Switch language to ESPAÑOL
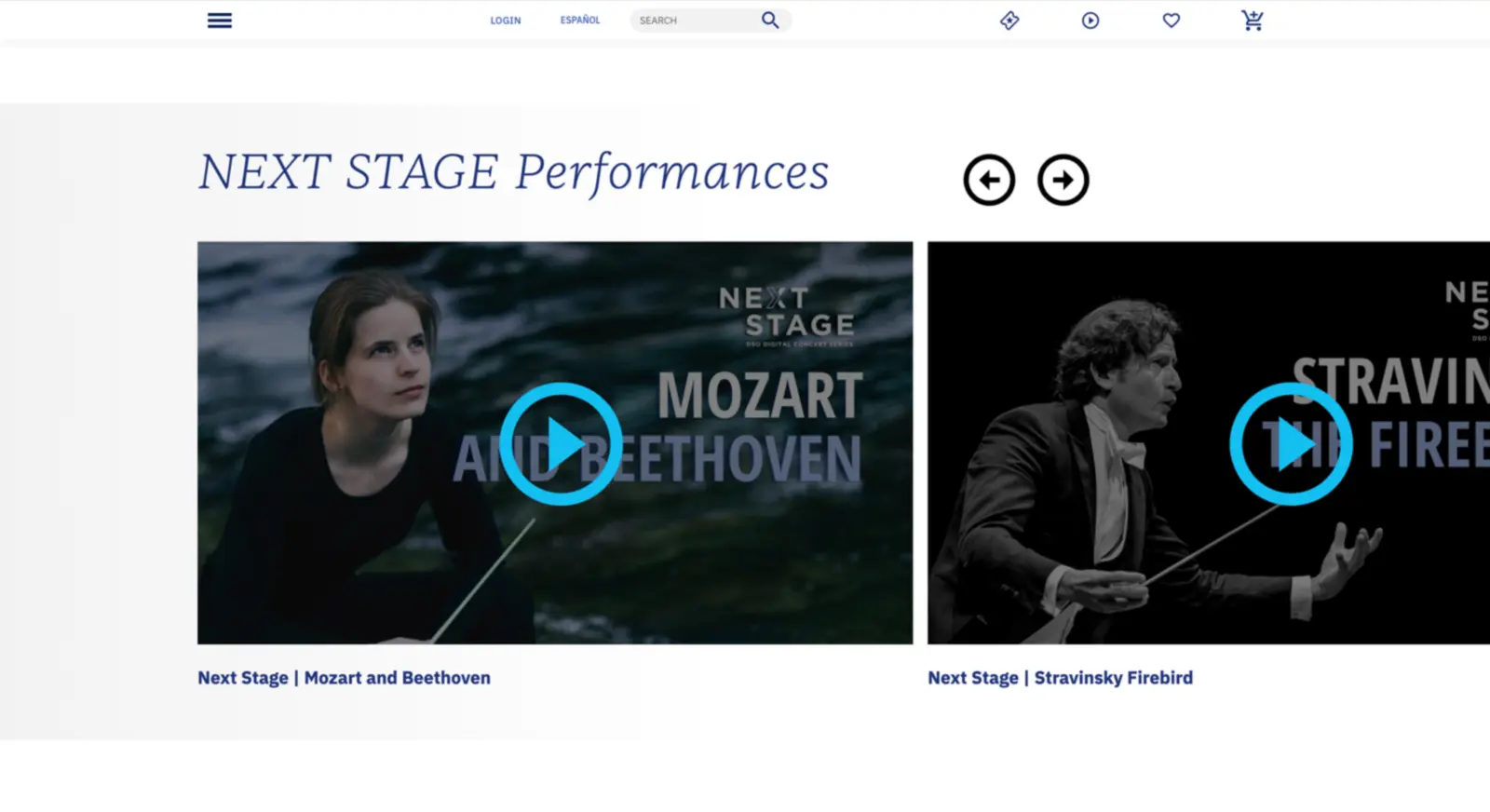The width and height of the screenshot is (1490, 812). click(580, 20)
